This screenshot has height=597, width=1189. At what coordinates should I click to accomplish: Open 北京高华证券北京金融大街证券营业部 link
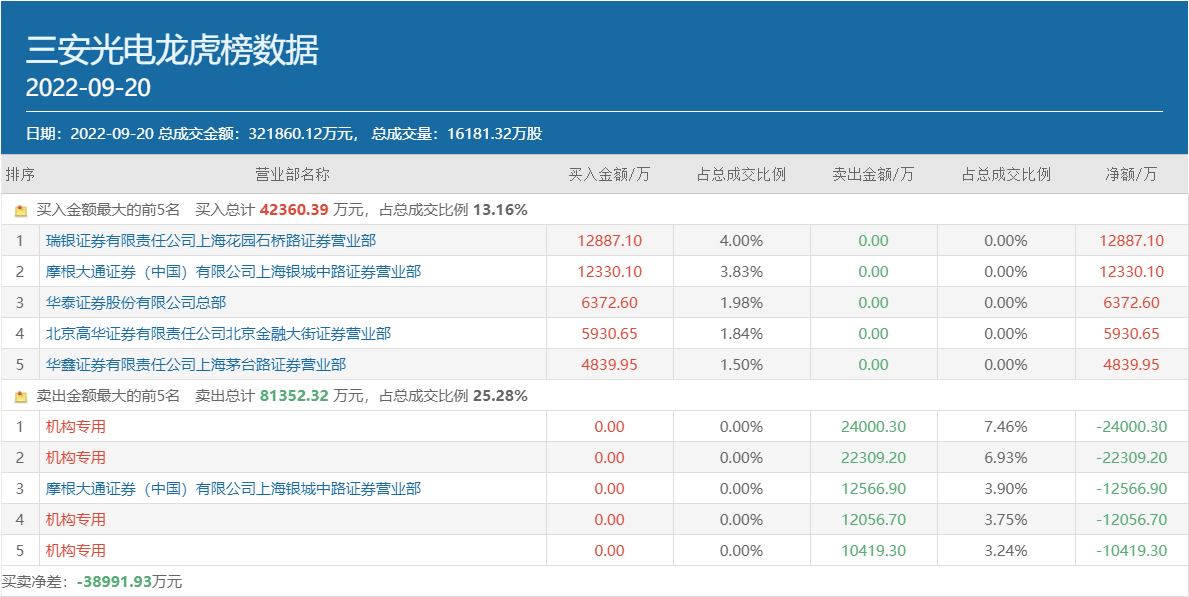click(218, 334)
